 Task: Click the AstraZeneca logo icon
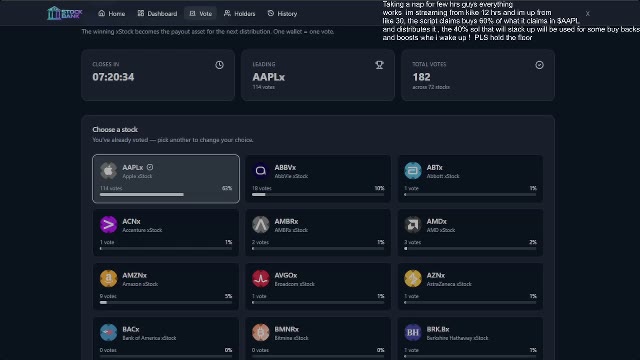413,278
